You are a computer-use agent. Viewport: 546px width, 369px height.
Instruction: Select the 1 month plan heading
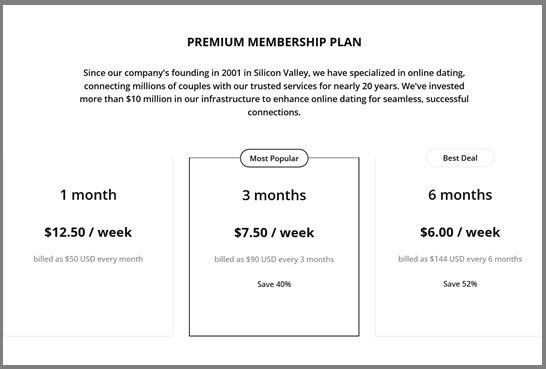88,195
